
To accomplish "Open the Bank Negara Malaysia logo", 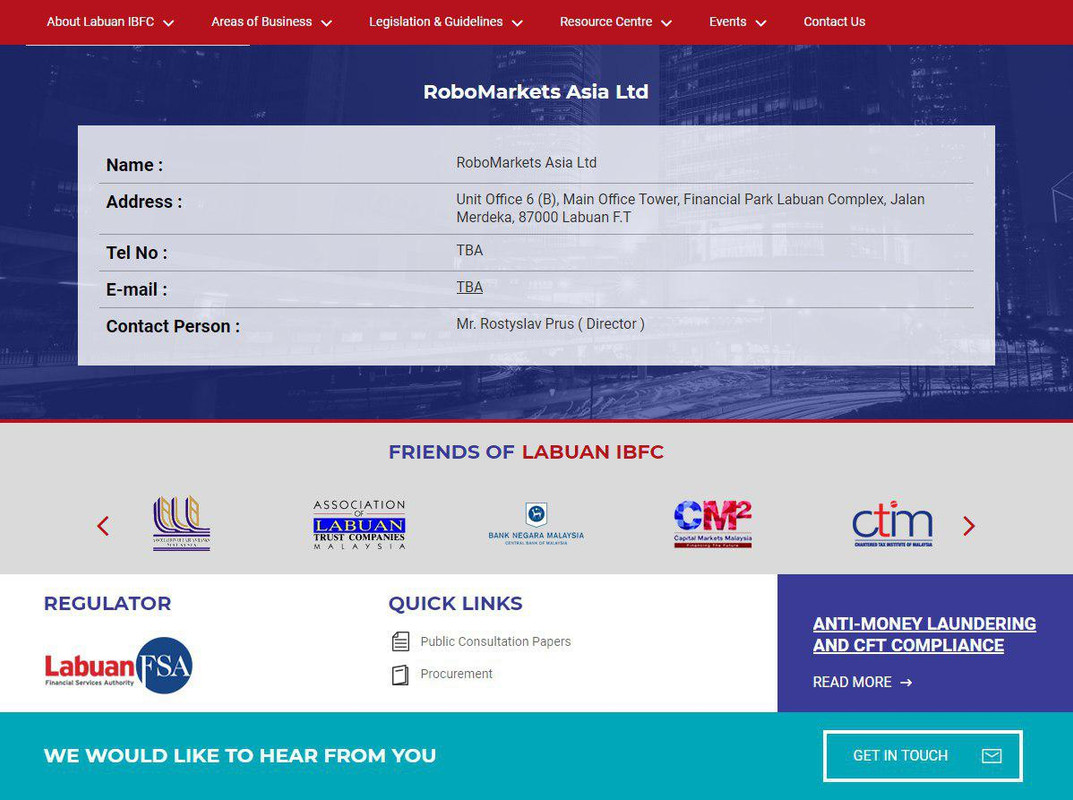I will tap(536, 524).
